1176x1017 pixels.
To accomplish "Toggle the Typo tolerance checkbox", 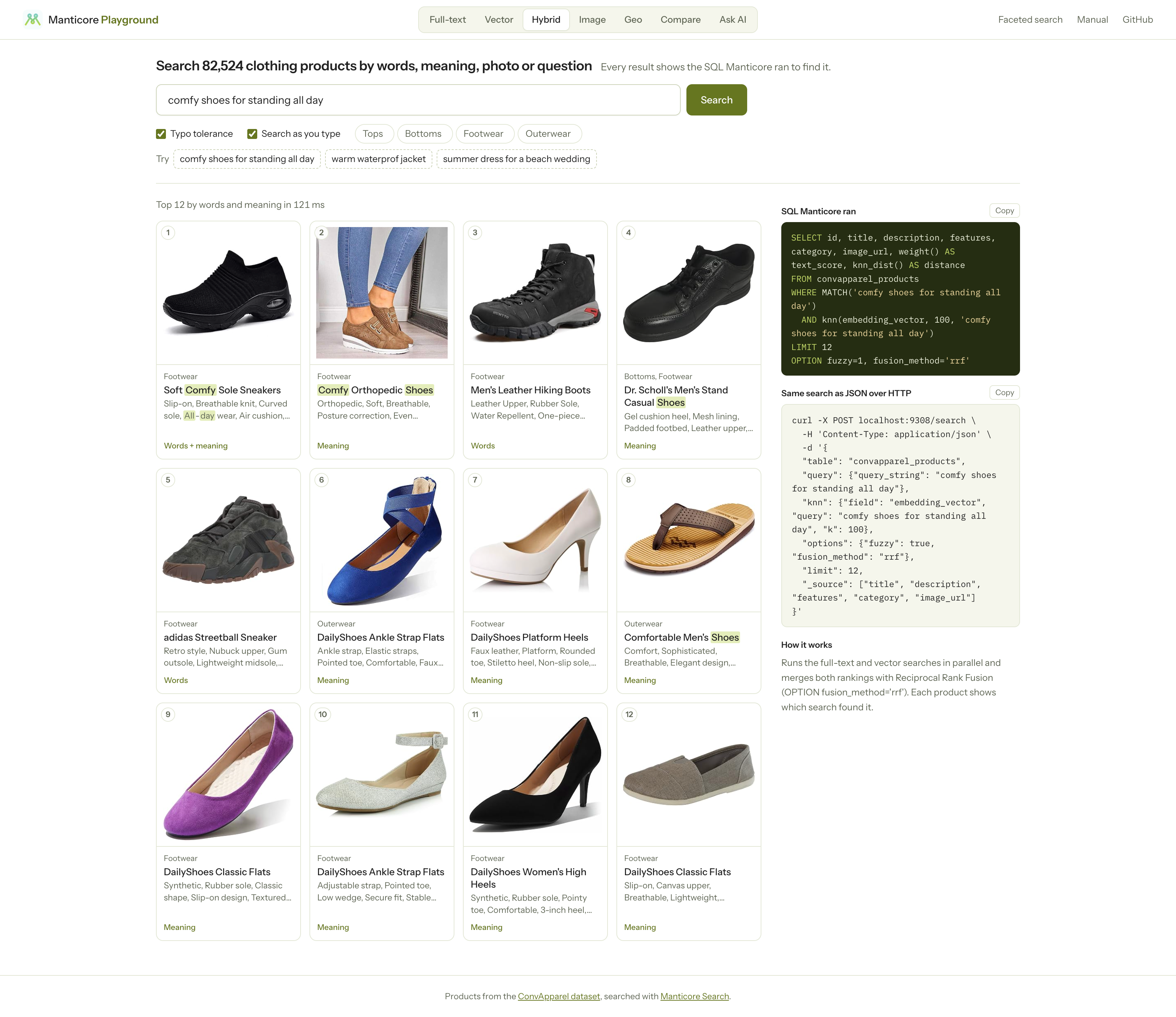I will pyautogui.click(x=161, y=134).
